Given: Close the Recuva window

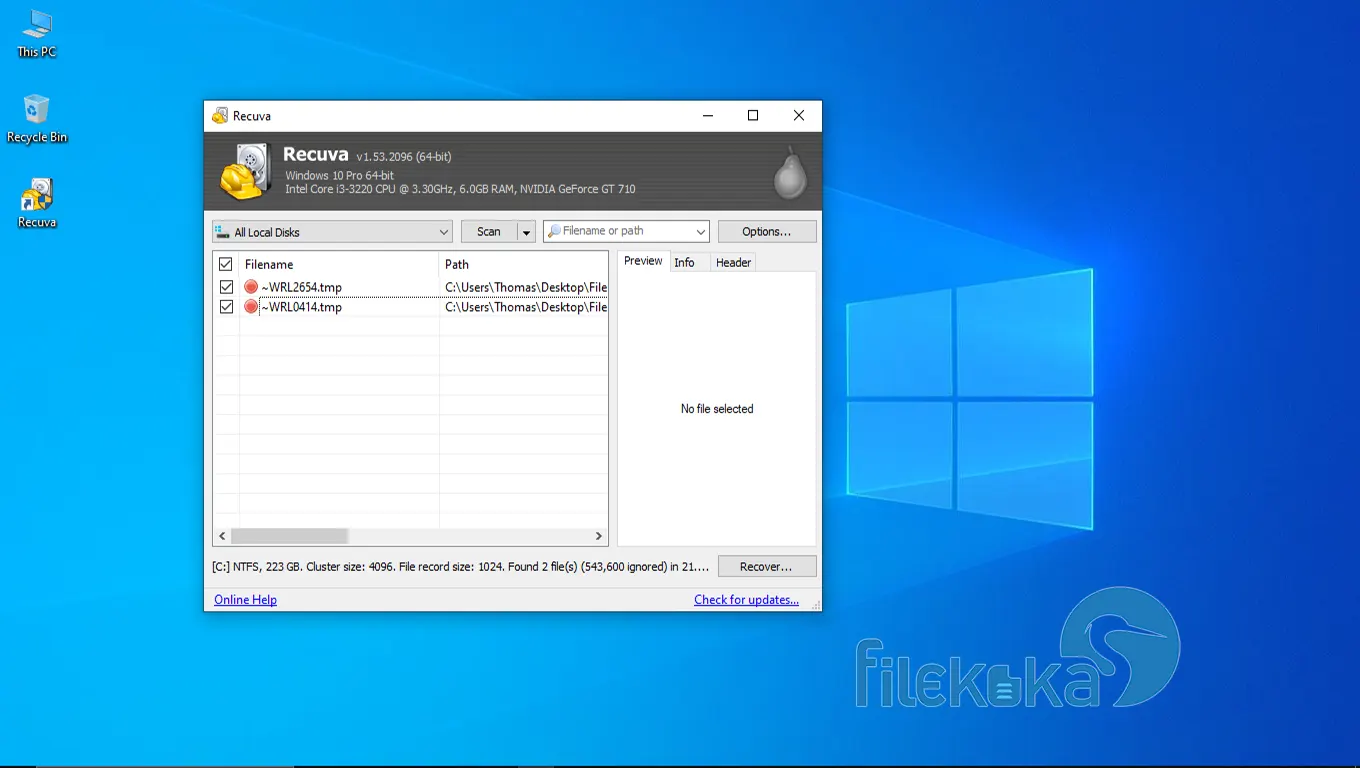Looking at the screenshot, I should 799,116.
